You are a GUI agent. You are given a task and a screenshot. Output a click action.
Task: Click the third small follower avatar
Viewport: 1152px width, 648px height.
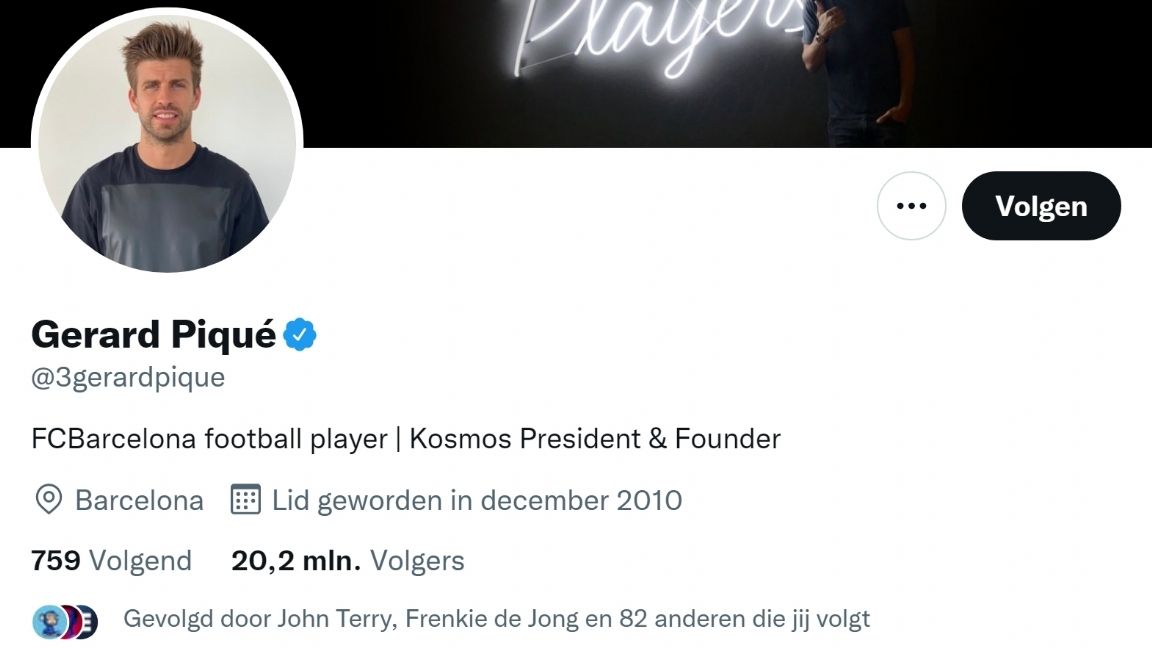click(x=87, y=621)
